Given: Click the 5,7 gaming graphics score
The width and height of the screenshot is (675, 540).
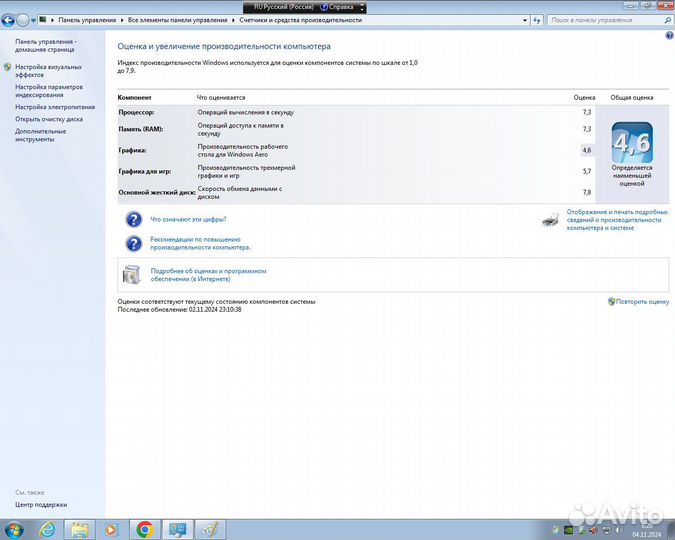Looking at the screenshot, I should click(587, 171).
